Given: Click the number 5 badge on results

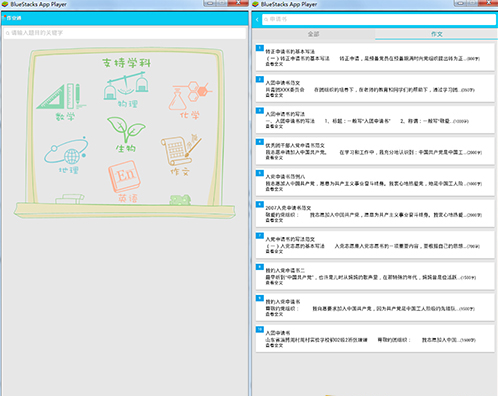Looking at the screenshot, I should click(260, 173).
